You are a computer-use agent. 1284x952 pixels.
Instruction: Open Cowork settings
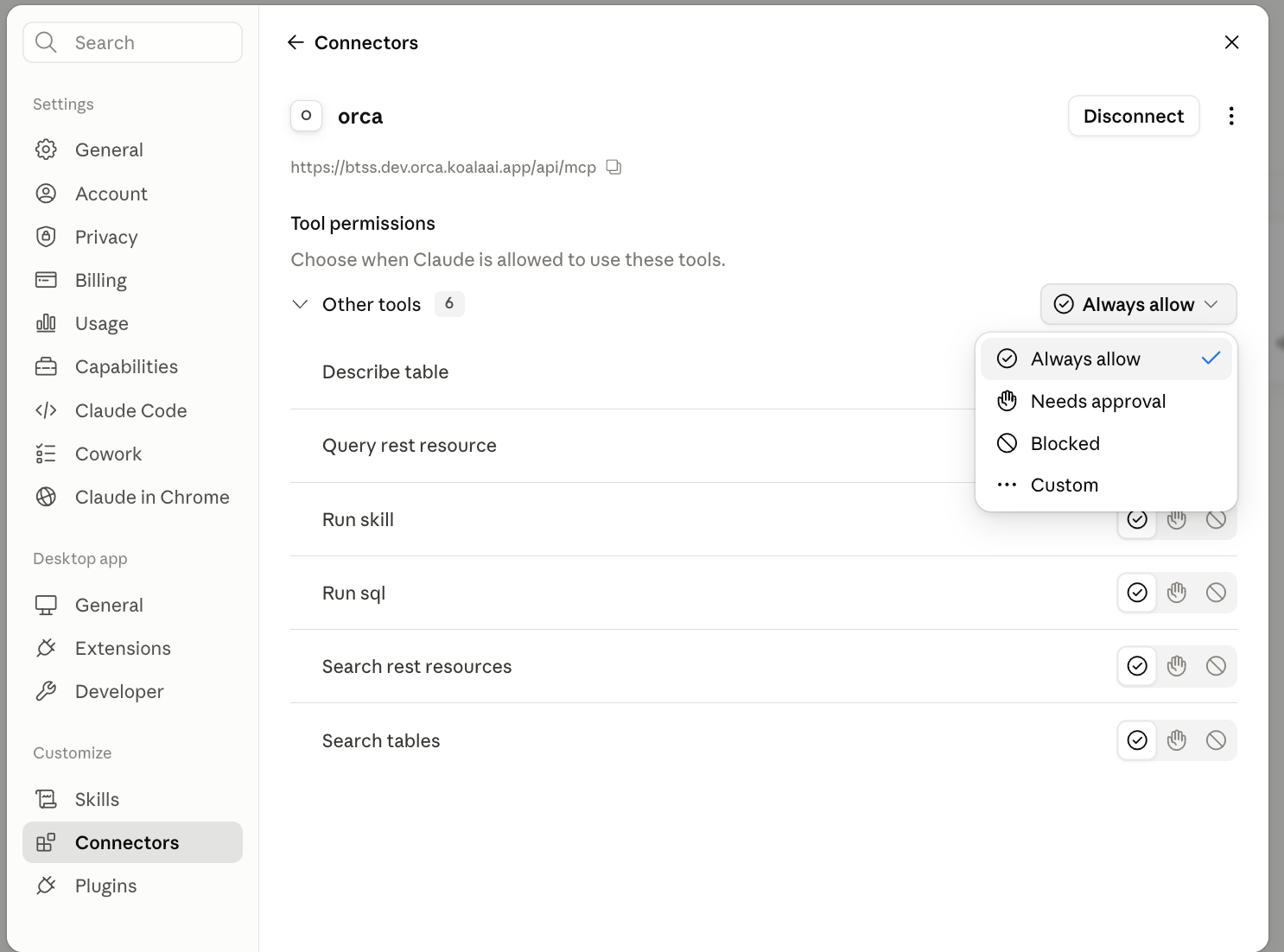[132, 454]
